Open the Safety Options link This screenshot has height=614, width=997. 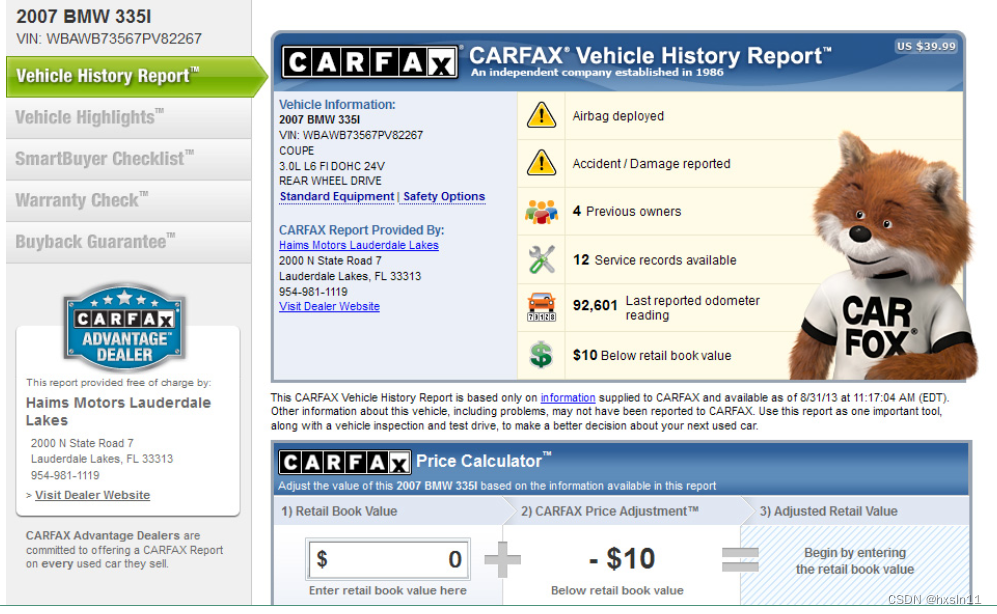click(x=444, y=196)
